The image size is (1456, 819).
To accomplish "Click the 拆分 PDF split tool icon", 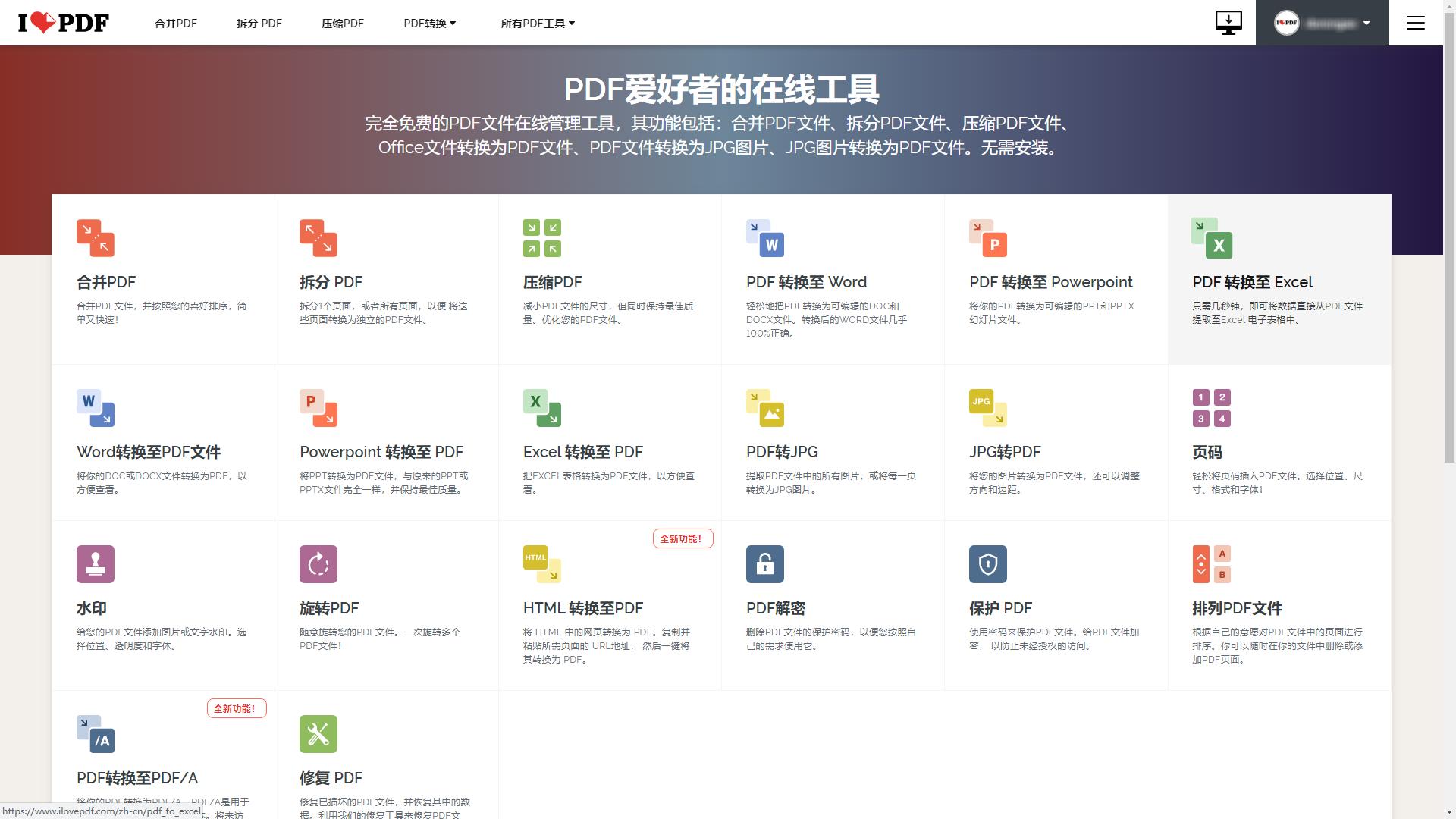I will (318, 237).
